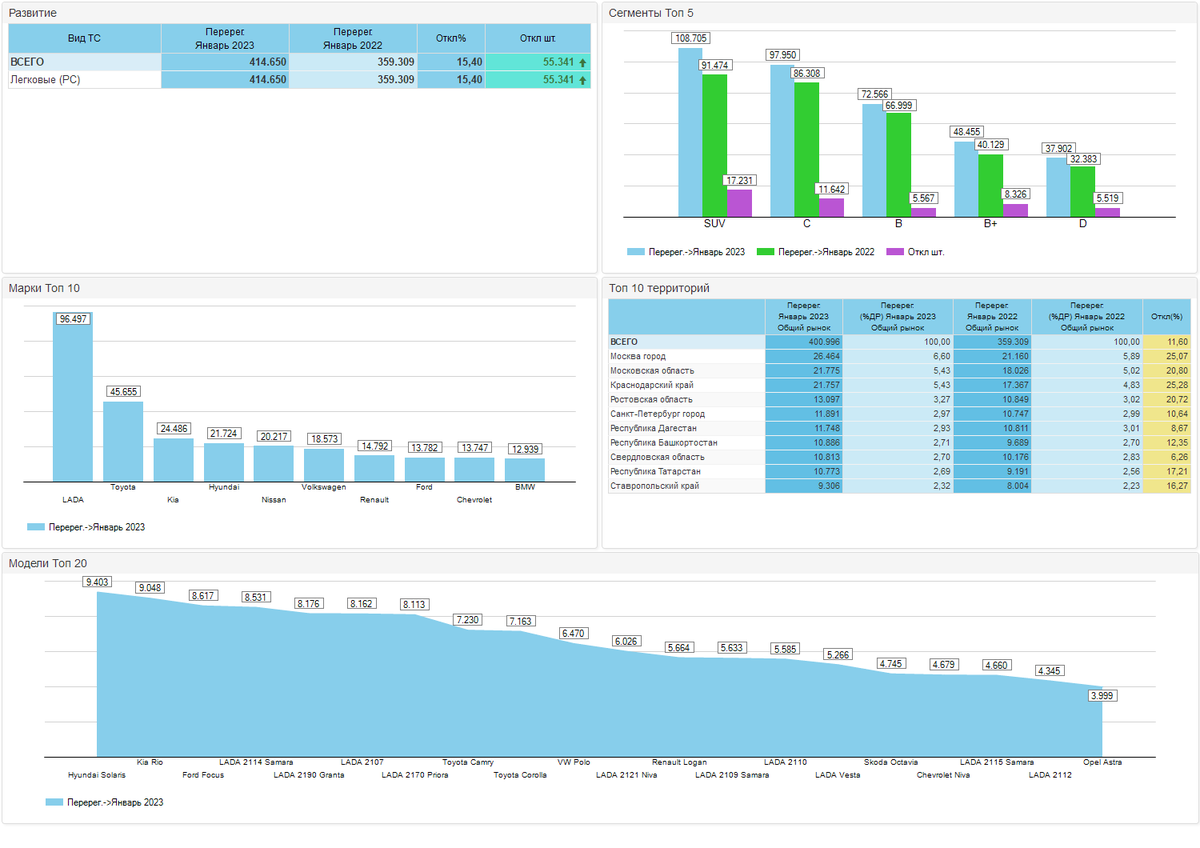Select the Ставропольский край row label

[x=654, y=486]
